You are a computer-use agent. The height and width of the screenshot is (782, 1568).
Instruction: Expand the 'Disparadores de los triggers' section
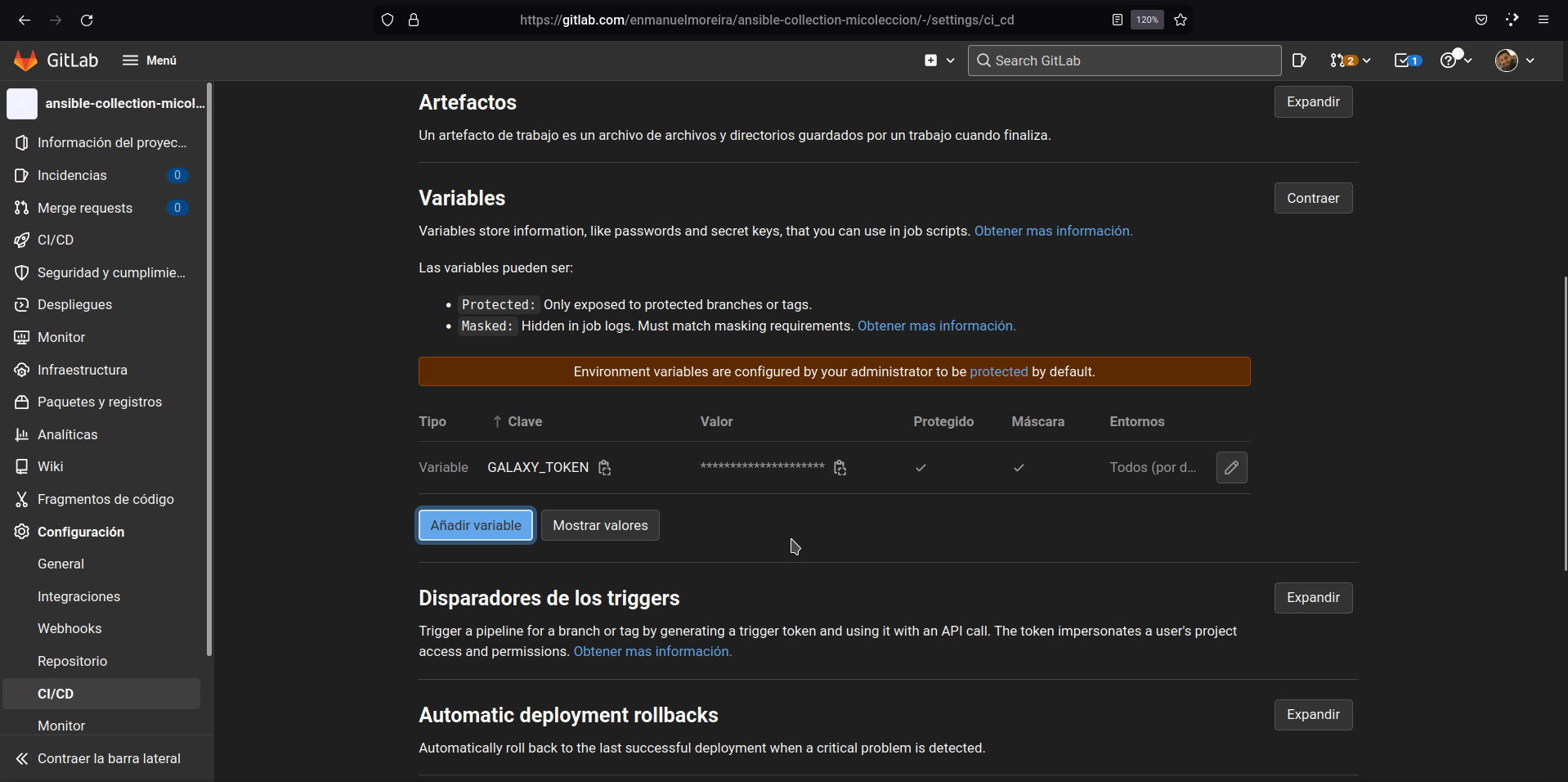1313,598
